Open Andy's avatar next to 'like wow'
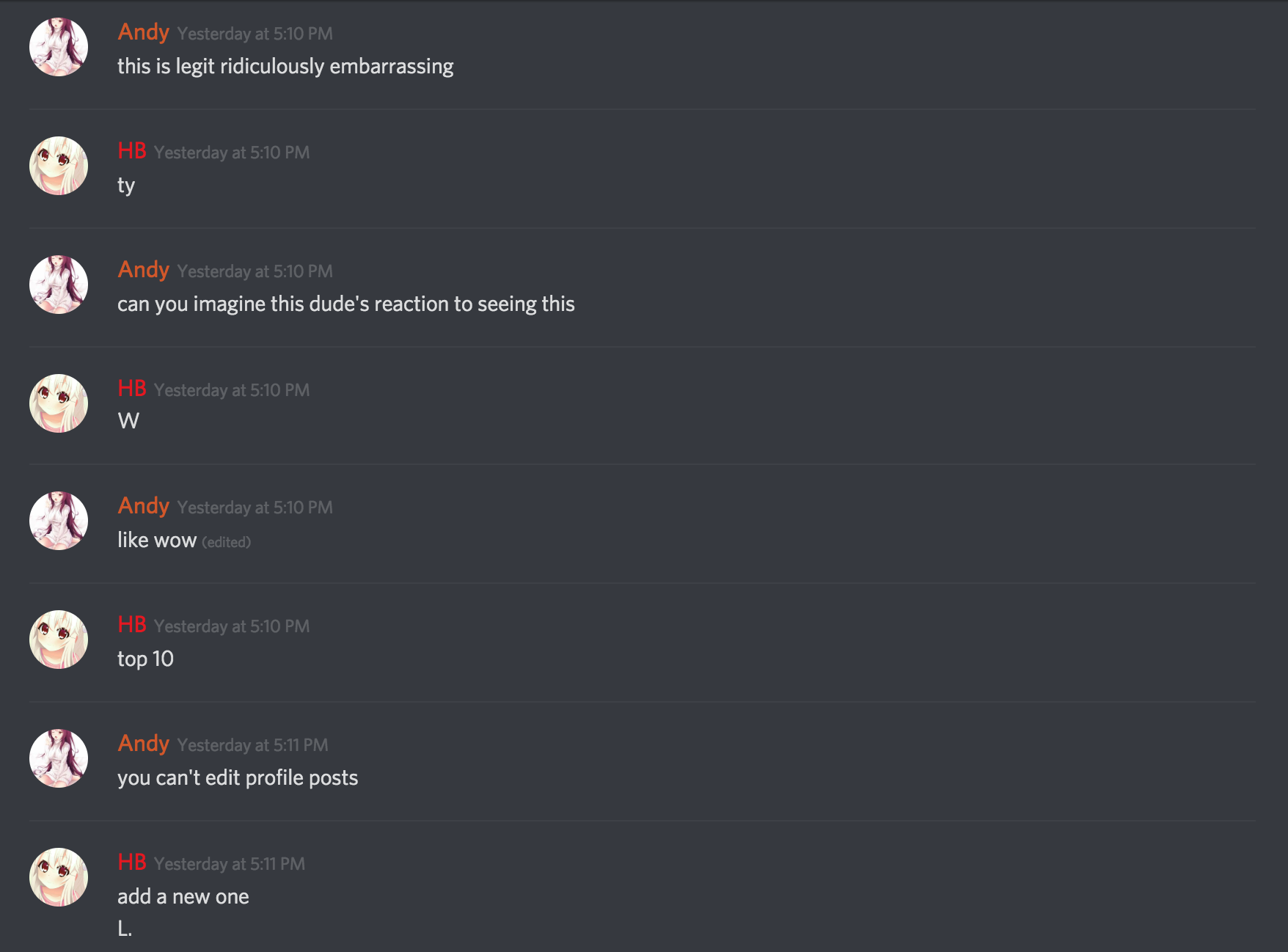1288x952 pixels. [59, 521]
